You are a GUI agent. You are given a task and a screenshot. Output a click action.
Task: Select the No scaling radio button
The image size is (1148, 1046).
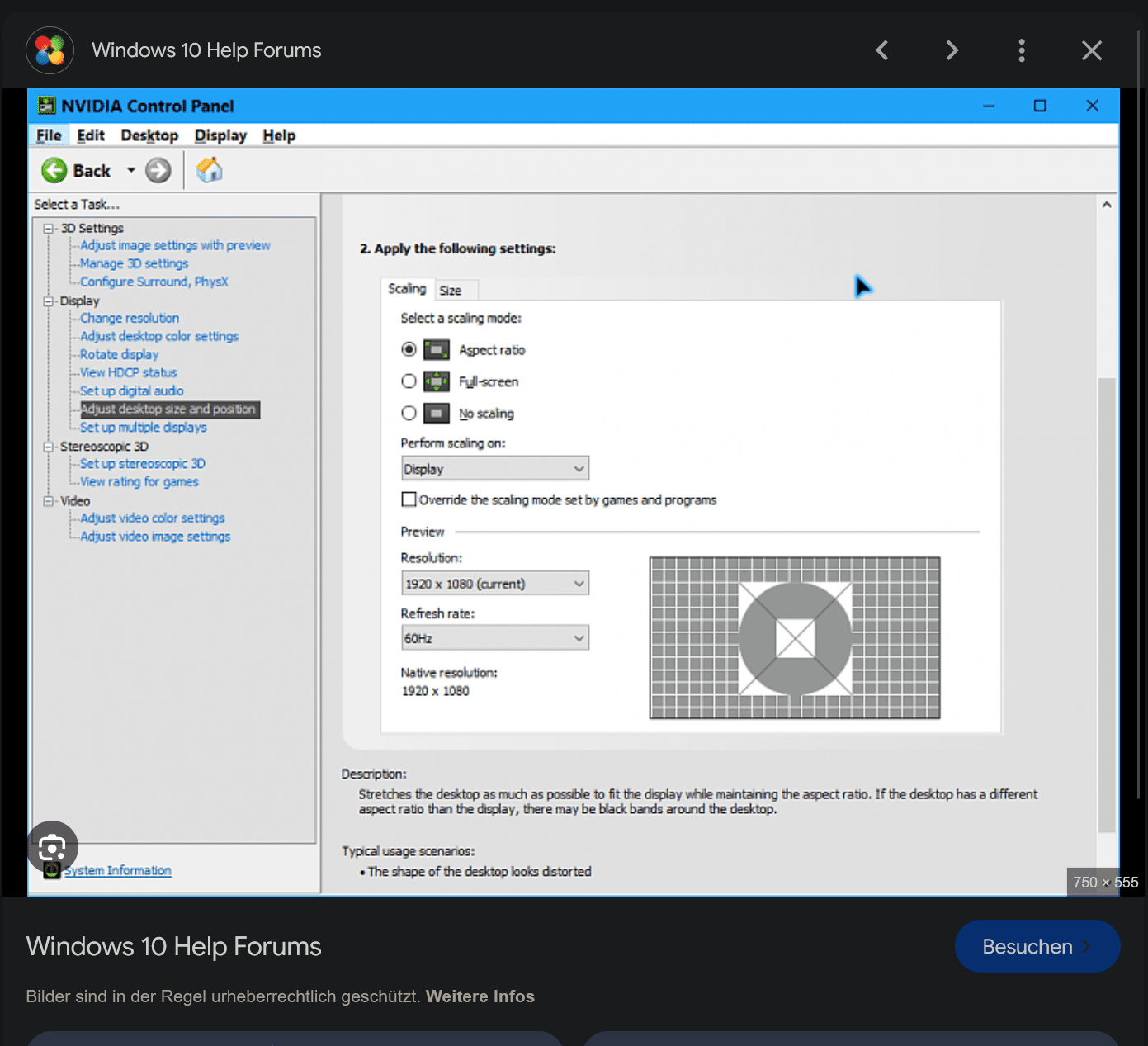click(x=409, y=413)
